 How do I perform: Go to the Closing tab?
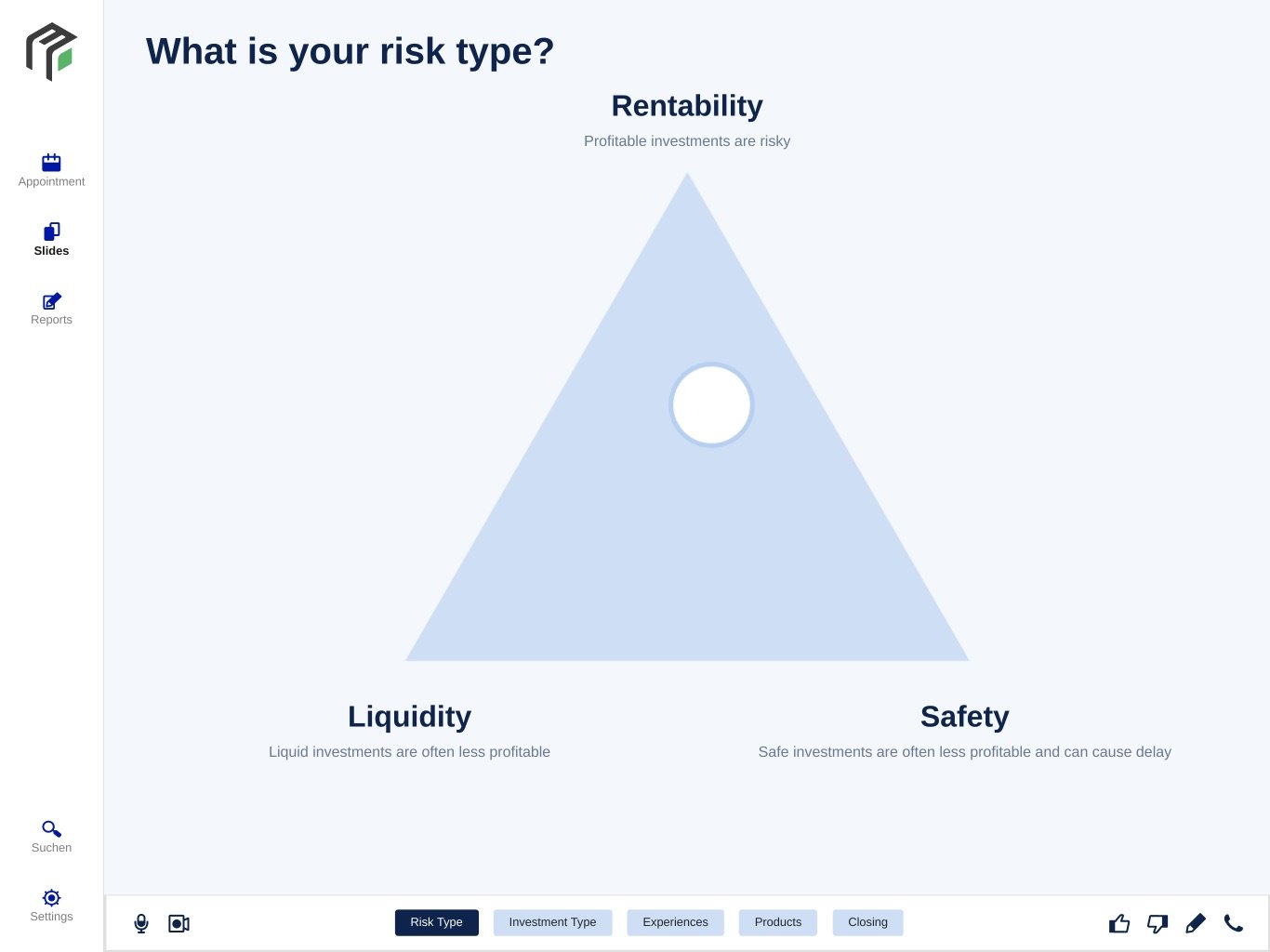(867, 922)
